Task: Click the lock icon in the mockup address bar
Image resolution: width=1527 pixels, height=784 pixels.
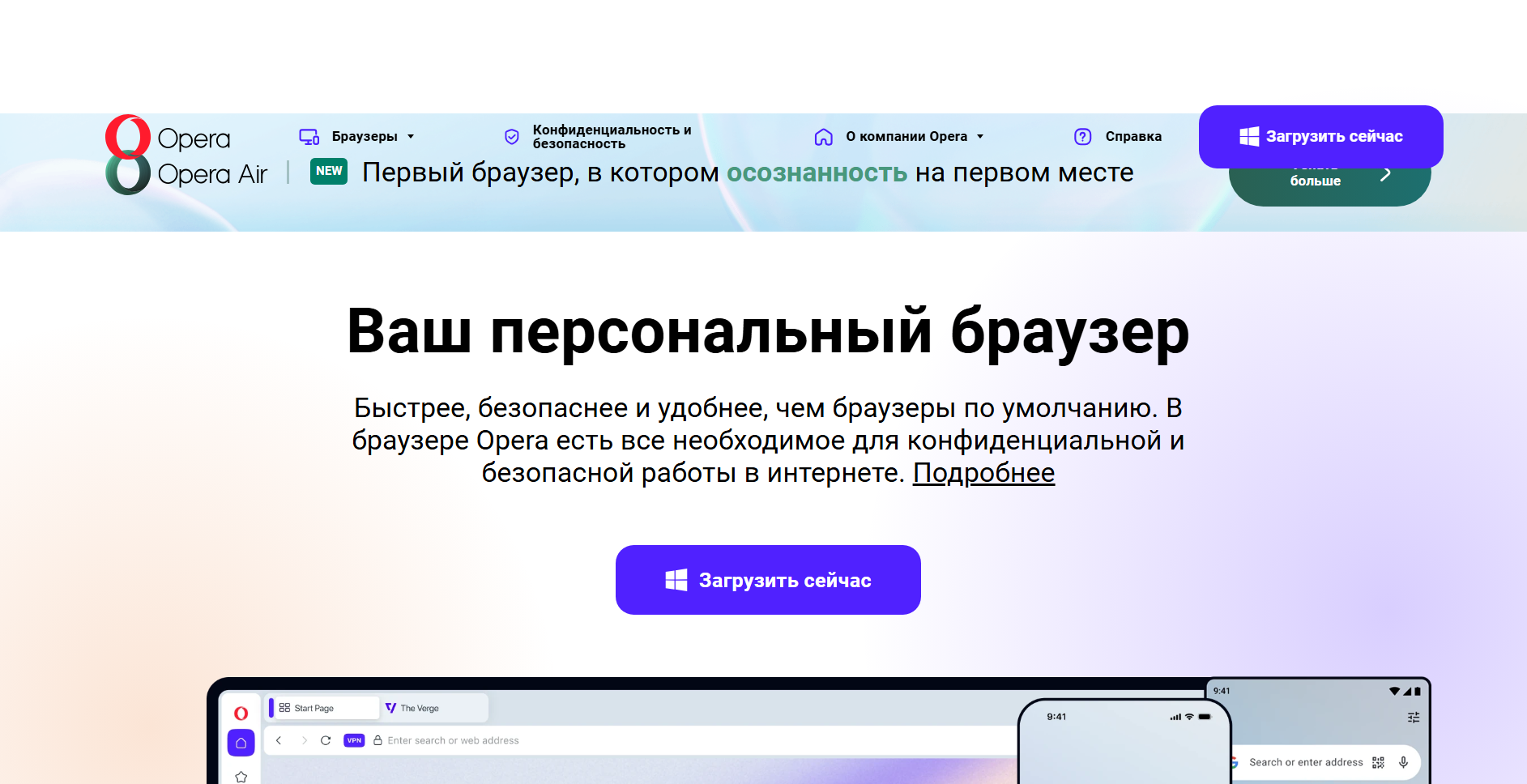Action: 377,740
